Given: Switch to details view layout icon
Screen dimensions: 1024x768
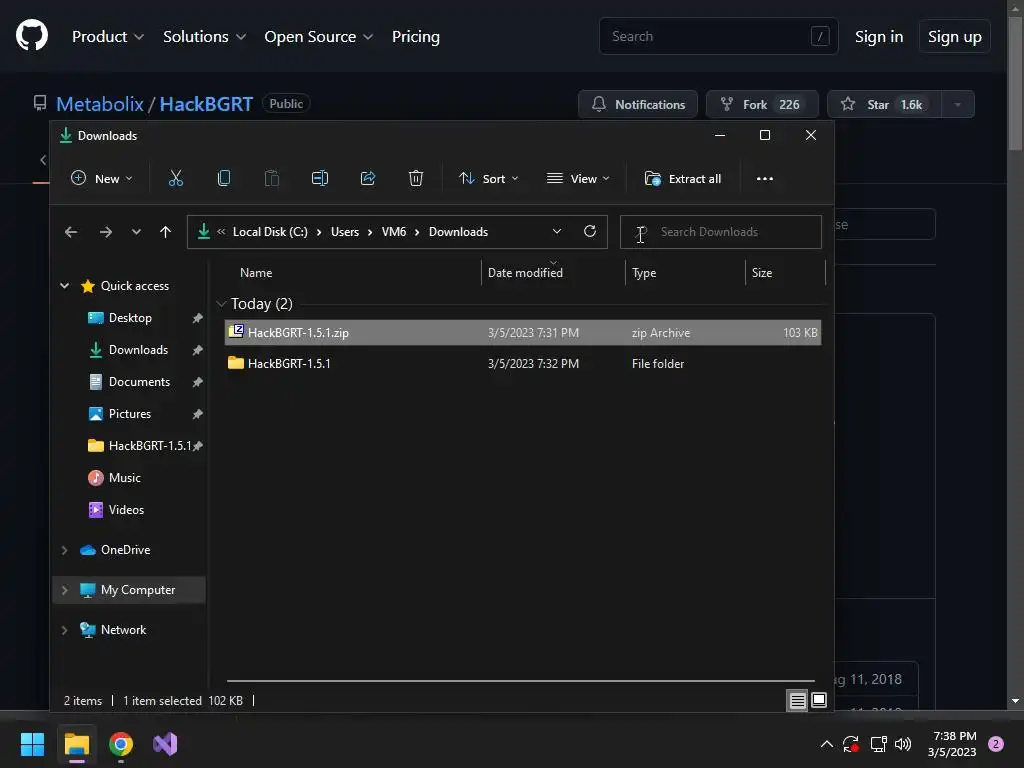Looking at the screenshot, I should click(x=797, y=701).
